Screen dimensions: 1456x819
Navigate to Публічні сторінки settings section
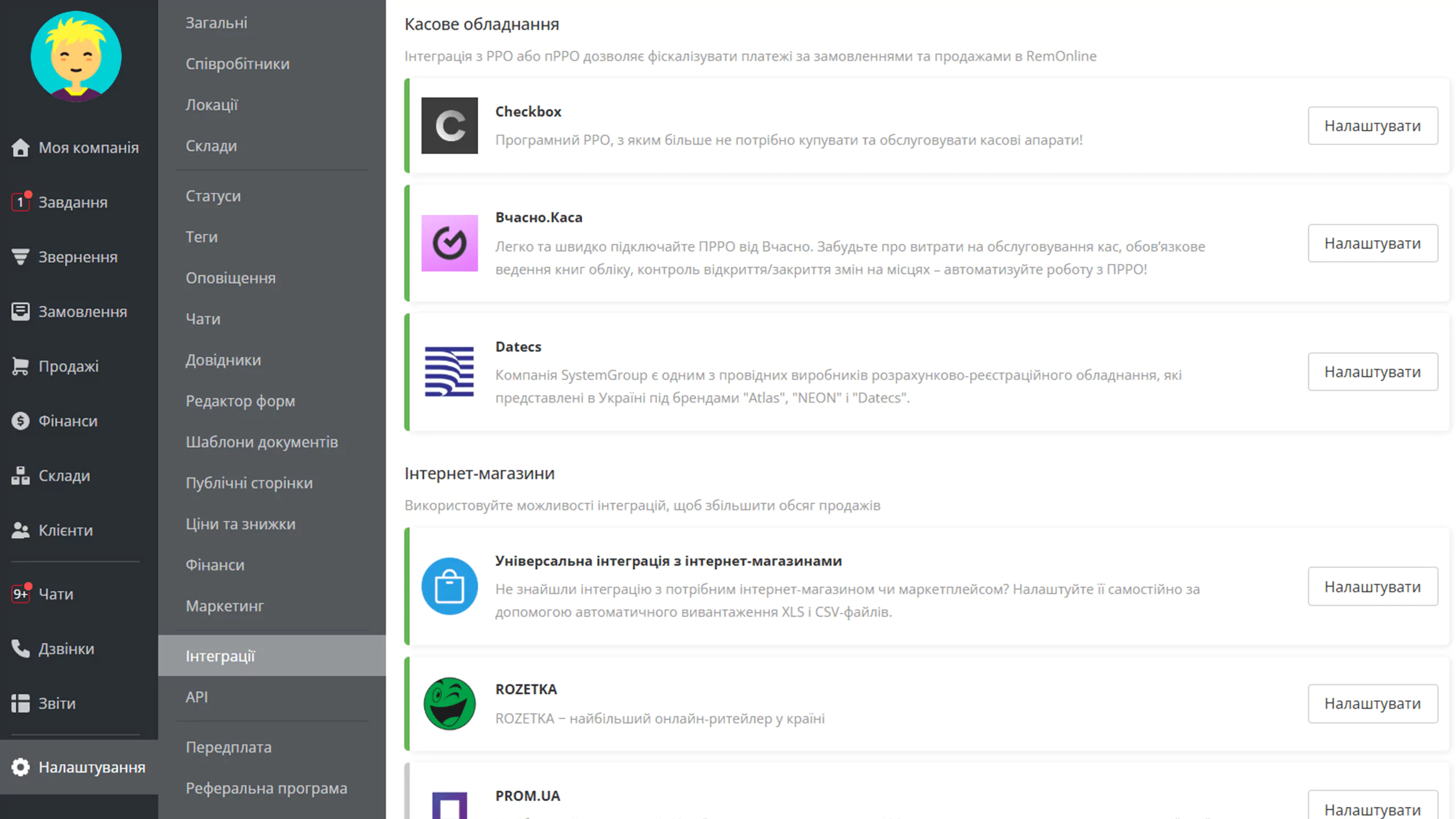point(248,483)
